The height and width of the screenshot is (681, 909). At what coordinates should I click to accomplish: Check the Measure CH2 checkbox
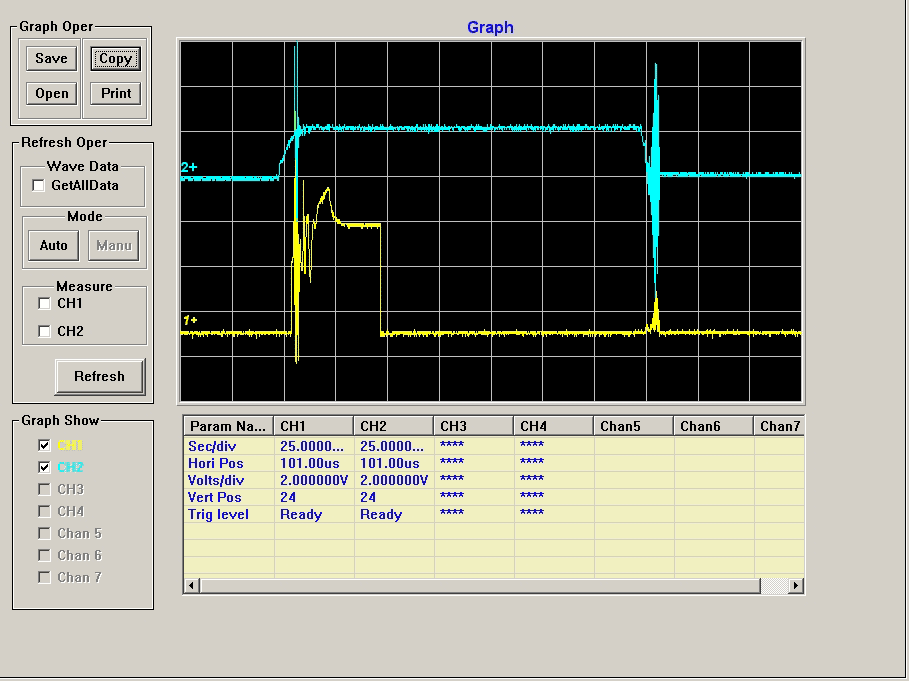point(44,331)
